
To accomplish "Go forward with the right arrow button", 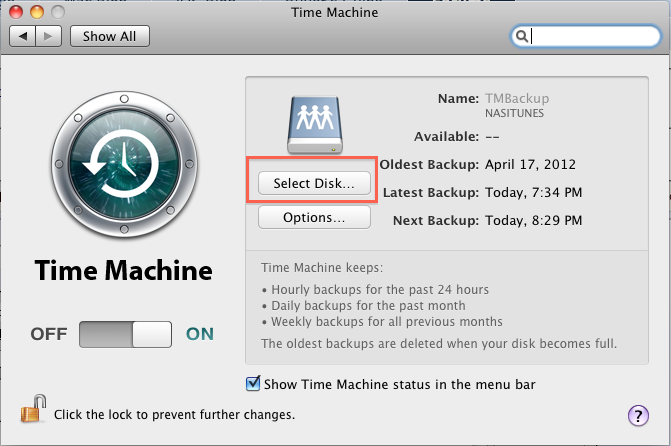I will pyautogui.click(x=50, y=36).
